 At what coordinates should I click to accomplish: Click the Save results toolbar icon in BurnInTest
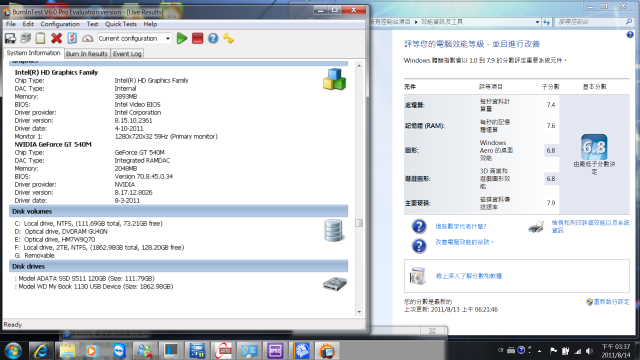pos(10,38)
